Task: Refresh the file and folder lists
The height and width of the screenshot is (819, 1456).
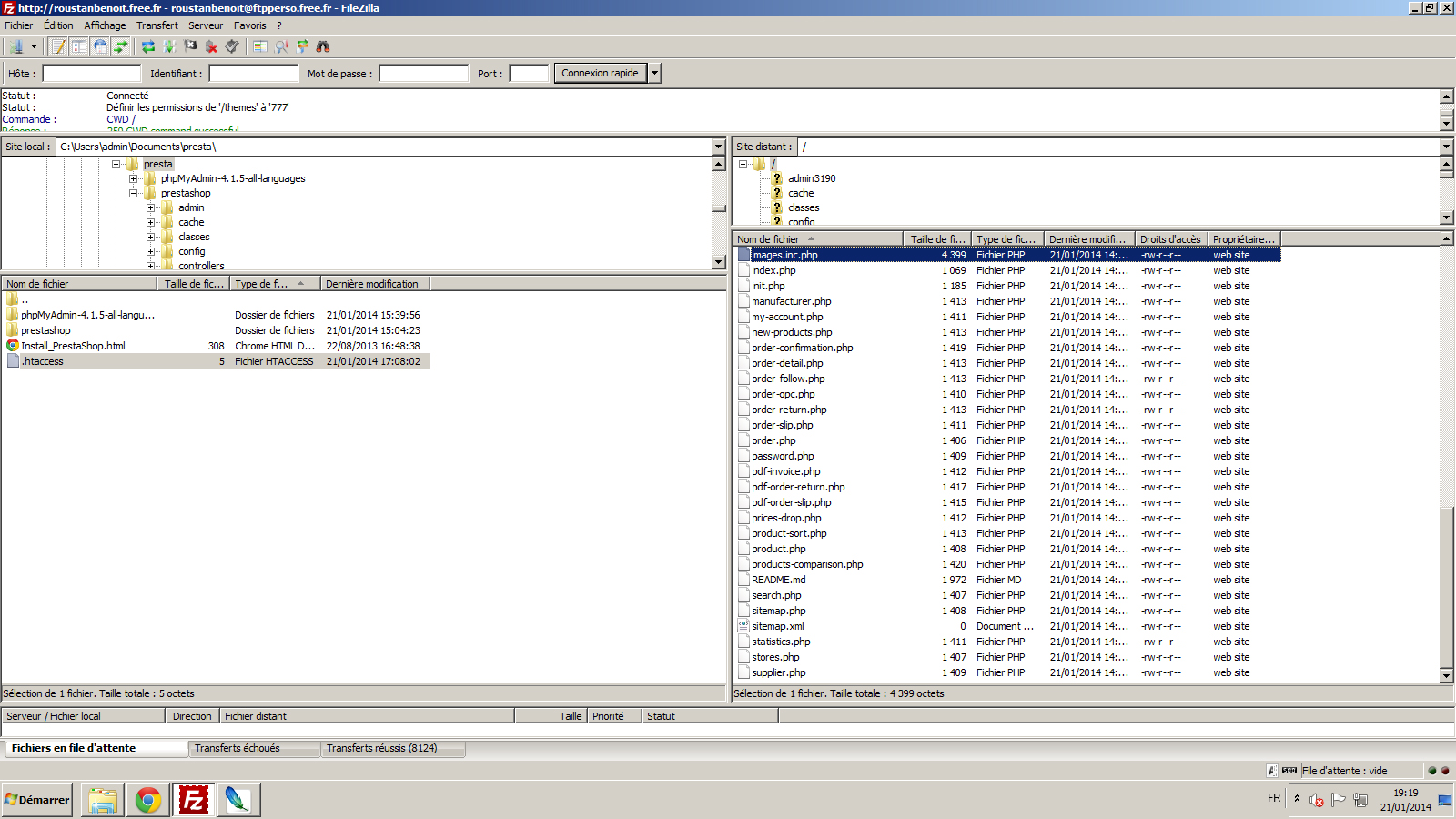Action: point(148,46)
